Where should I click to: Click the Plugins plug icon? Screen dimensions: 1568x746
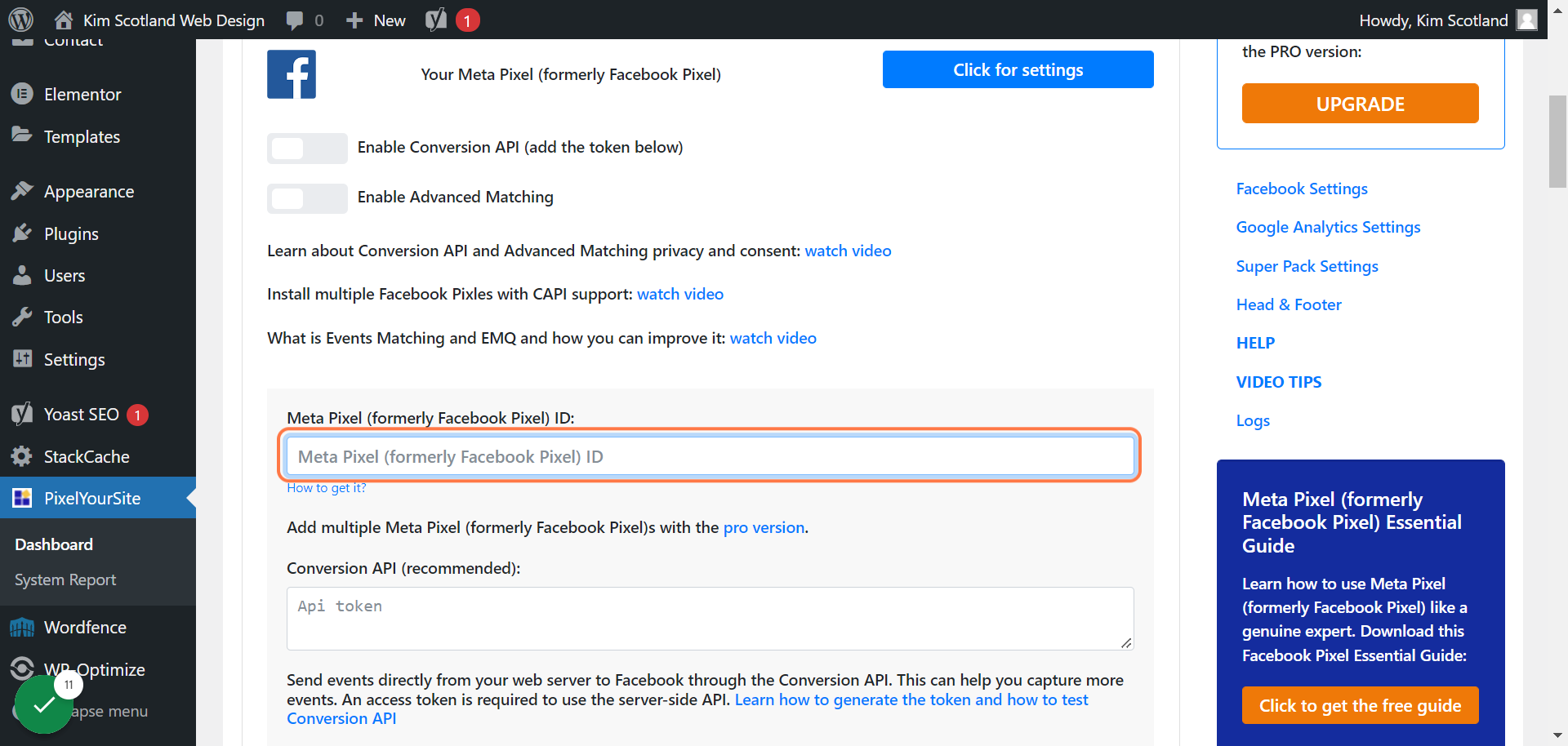(22, 233)
